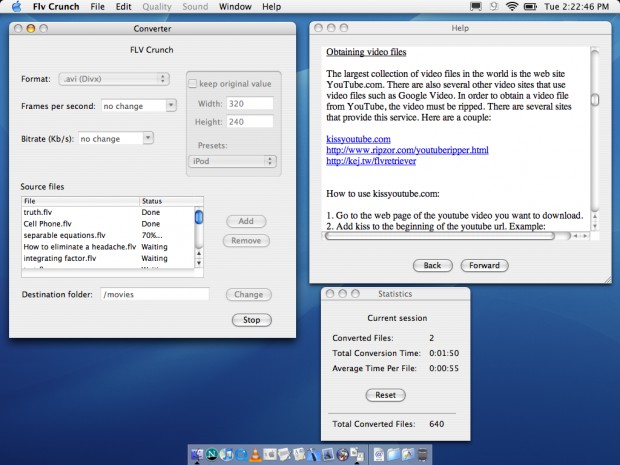
Task: Open the ripzor.com youtuberipper link
Action: [x=407, y=150]
